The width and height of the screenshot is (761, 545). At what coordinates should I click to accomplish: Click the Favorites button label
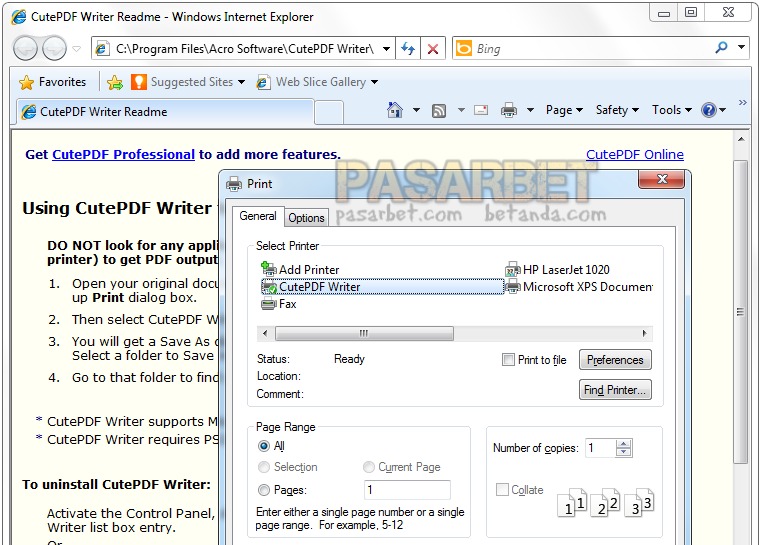(62, 82)
